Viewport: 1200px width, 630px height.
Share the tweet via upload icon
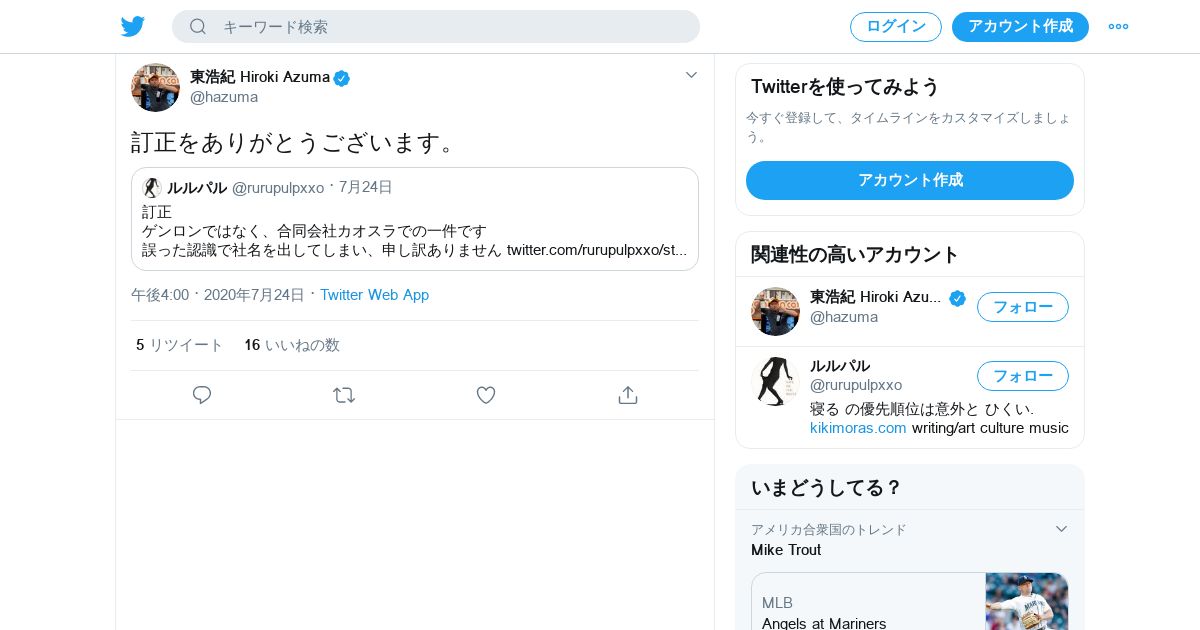coord(628,395)
